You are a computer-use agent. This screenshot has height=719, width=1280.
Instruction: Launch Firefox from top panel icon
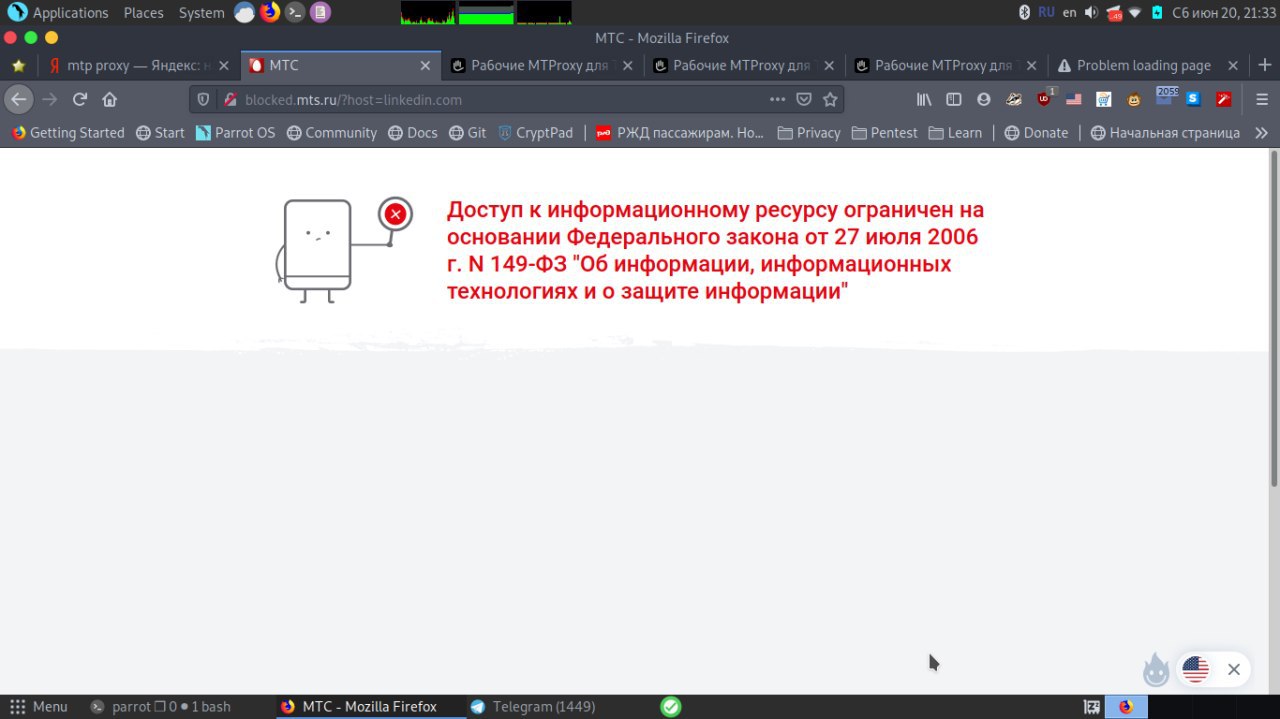pos(270,13)
